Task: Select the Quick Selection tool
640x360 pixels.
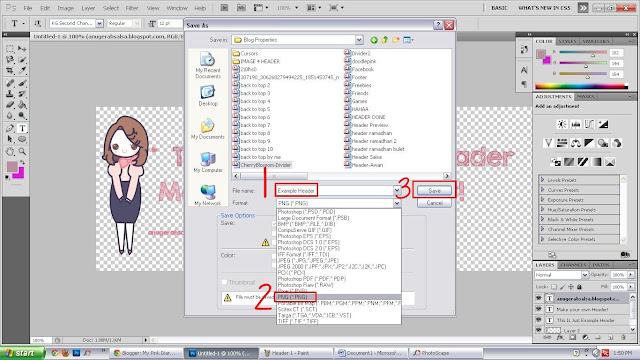Action: (22, 60)
